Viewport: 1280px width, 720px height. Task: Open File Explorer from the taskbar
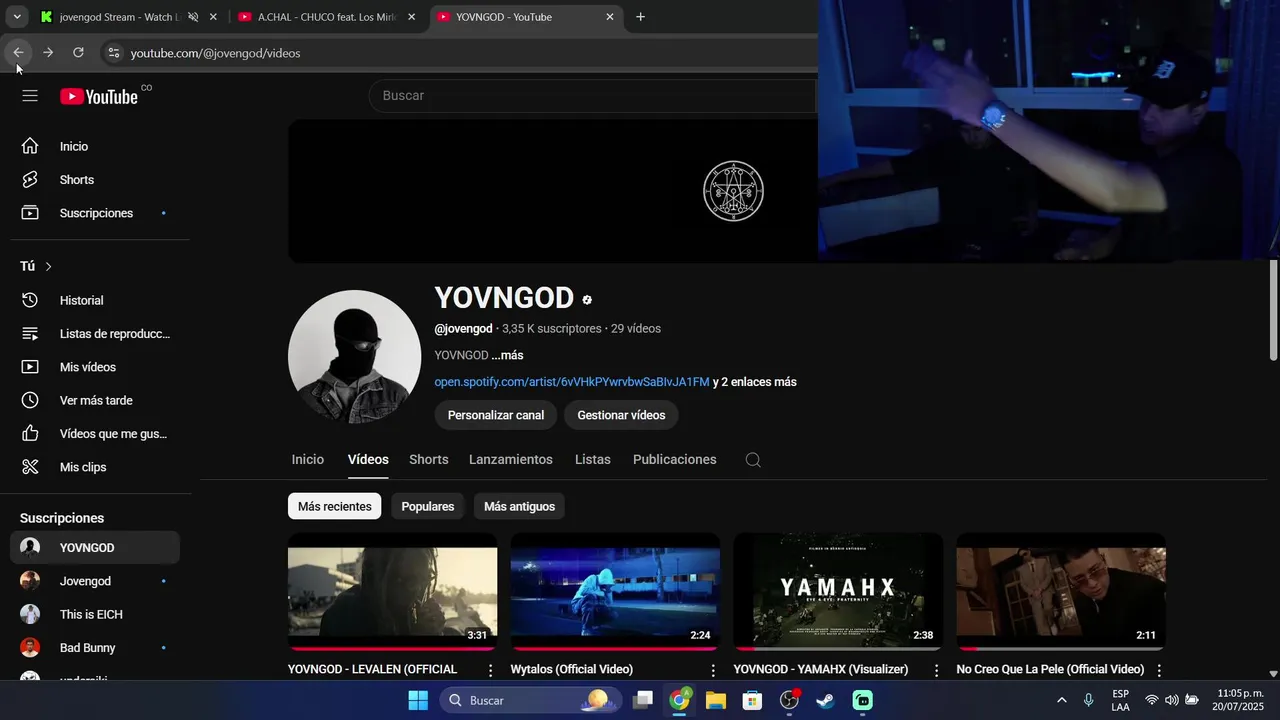pyautogui.click(x=716, y=700)
